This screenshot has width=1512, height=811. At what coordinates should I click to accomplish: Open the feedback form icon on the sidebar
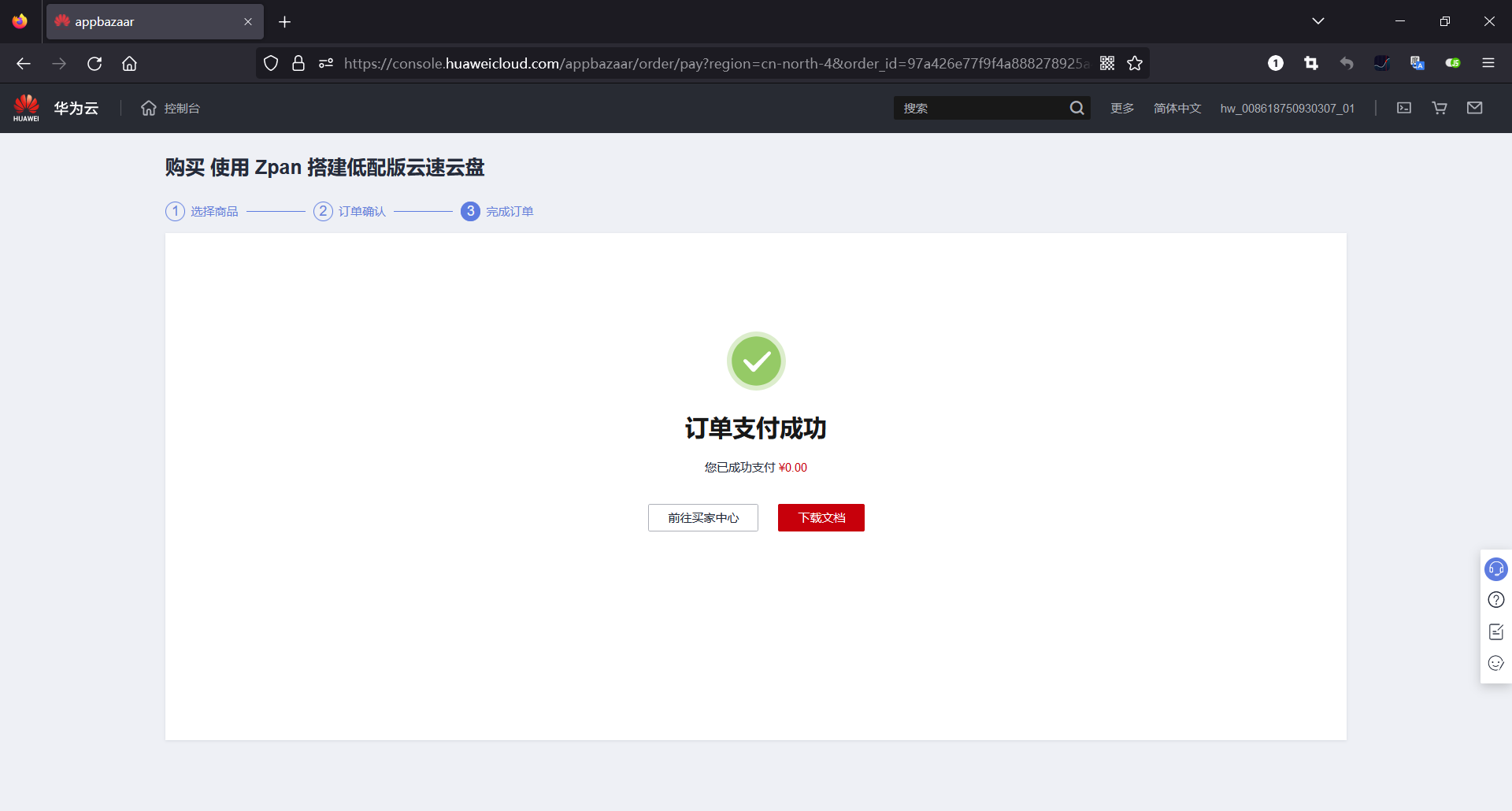(1496, 631)
